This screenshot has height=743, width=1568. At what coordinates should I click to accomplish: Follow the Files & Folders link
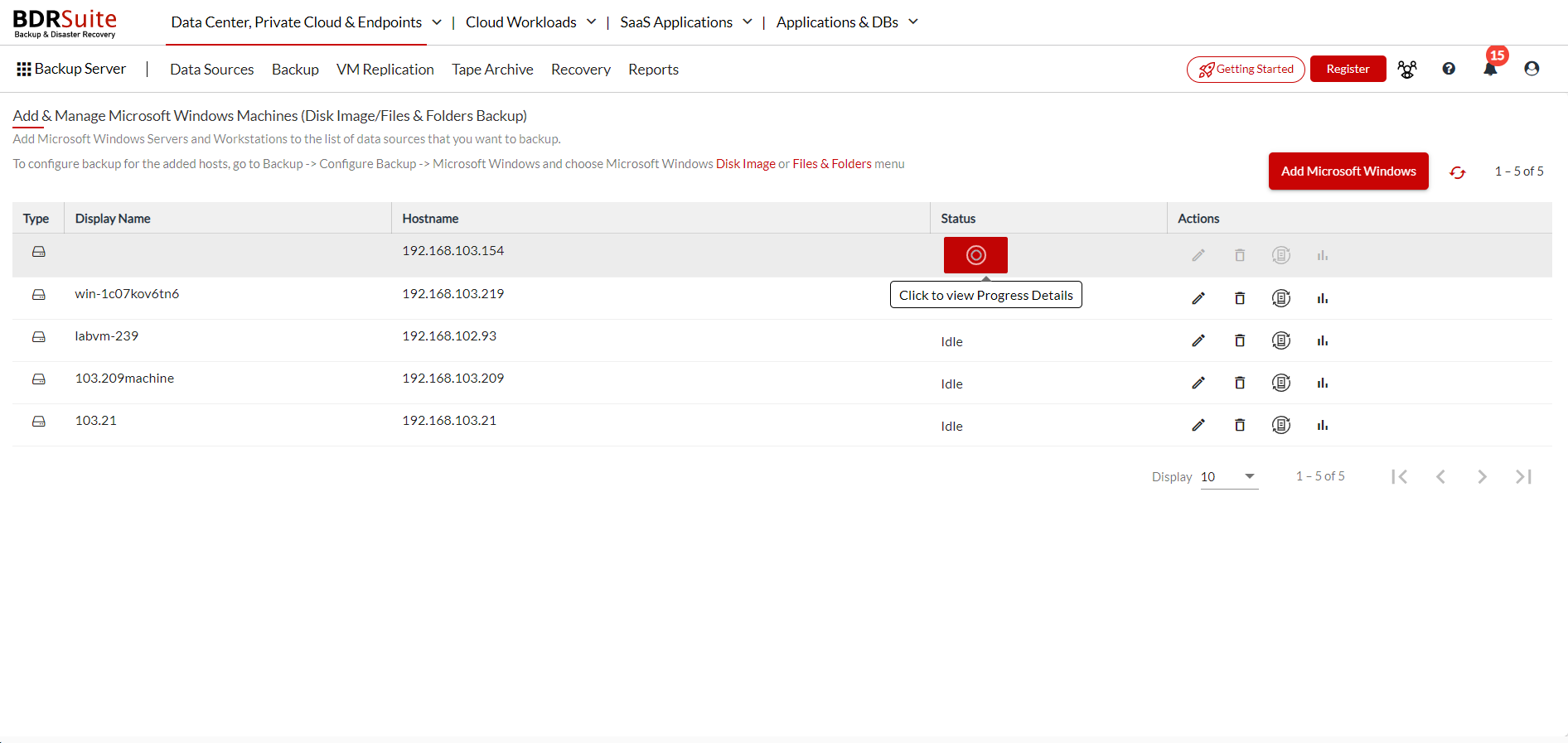coord(832,164)
